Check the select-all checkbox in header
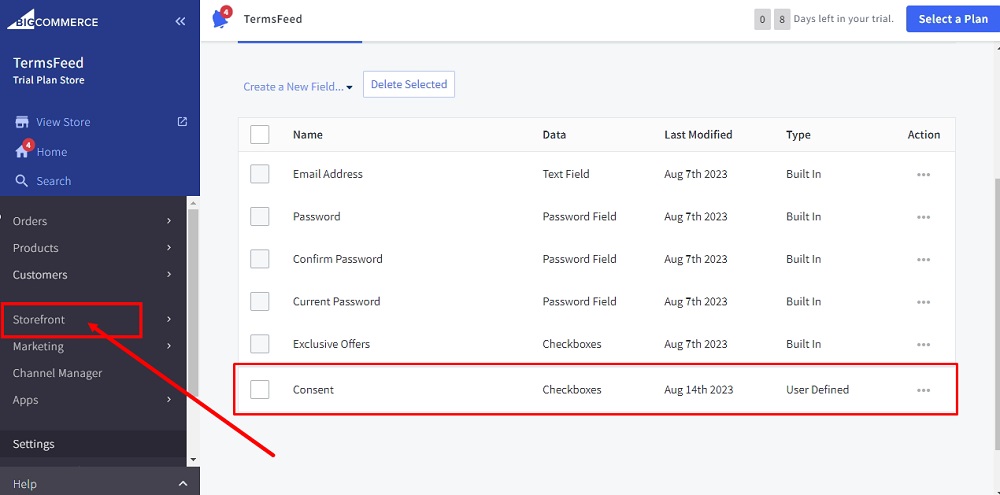The width and height of the screenshot is (1000, 495). click(260, 135)
